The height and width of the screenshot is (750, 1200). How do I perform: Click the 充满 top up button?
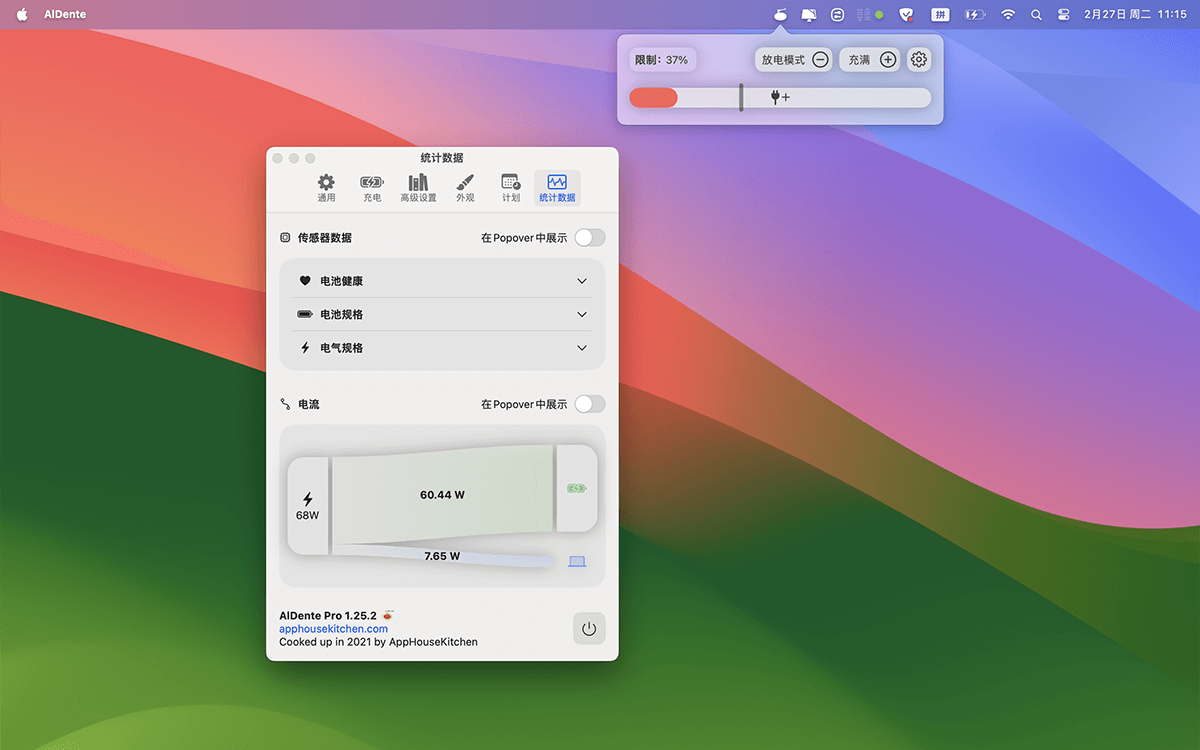(x=871, y=60)
